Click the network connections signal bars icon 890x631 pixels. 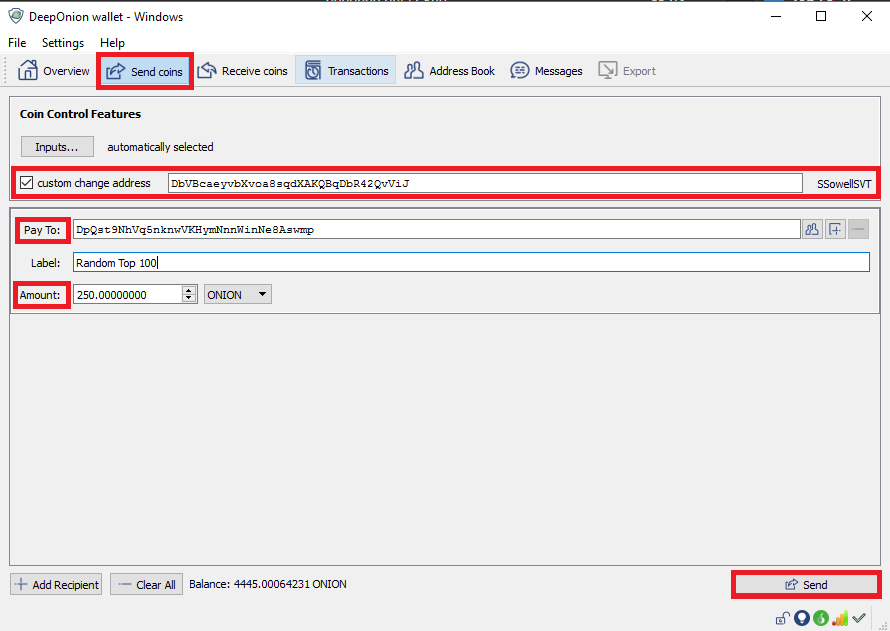[839, 618]
